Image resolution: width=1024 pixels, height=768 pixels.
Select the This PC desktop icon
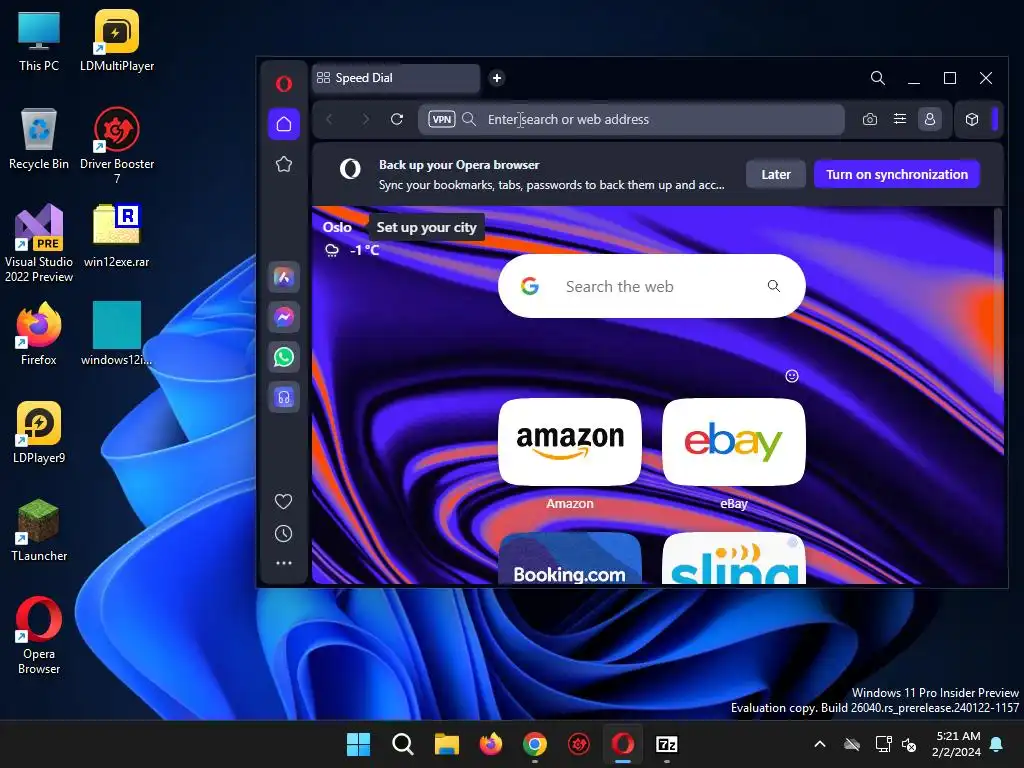(x=39, y=41)
